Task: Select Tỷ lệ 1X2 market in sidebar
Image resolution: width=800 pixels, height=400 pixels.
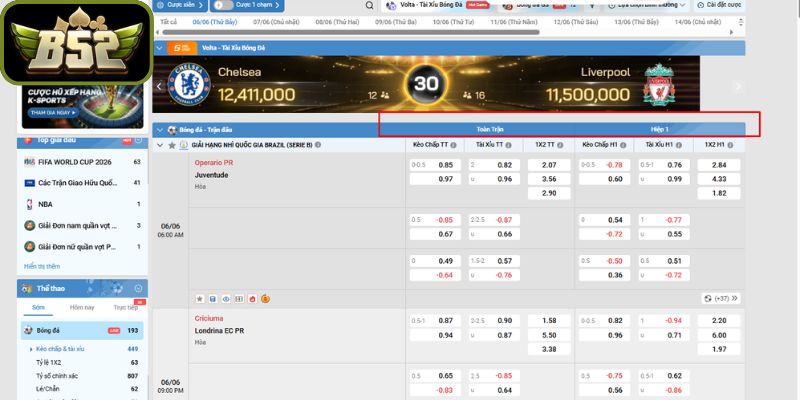Action: (83, 362)
